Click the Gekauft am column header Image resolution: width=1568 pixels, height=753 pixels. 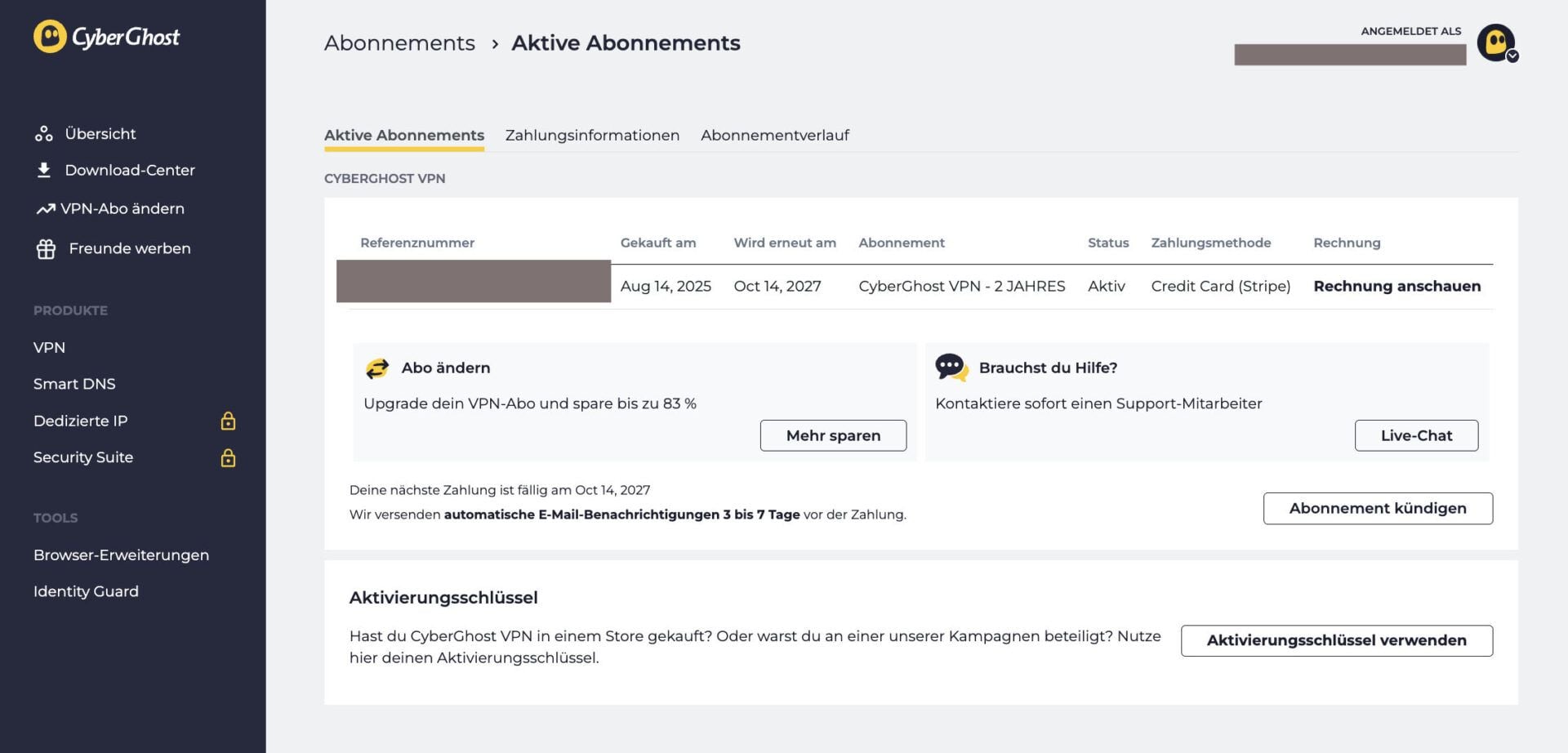point(658,243)
